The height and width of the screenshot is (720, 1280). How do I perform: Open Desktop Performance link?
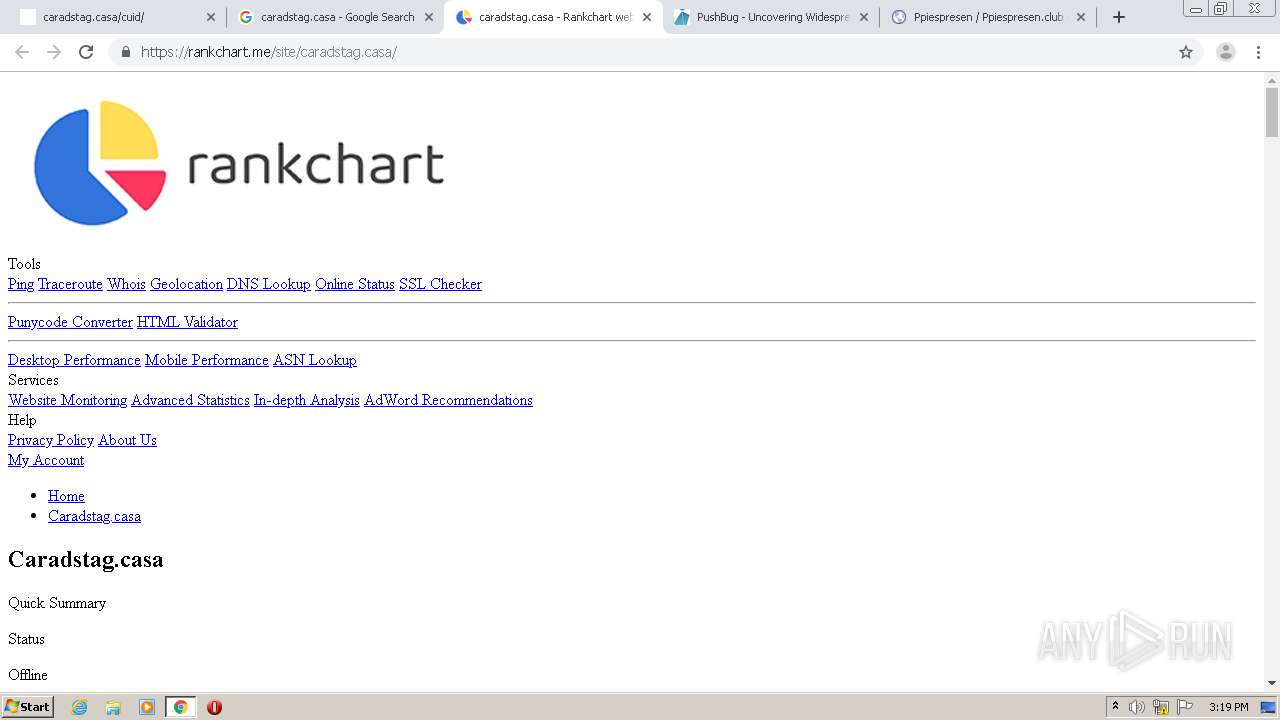(x=74, y=360)
